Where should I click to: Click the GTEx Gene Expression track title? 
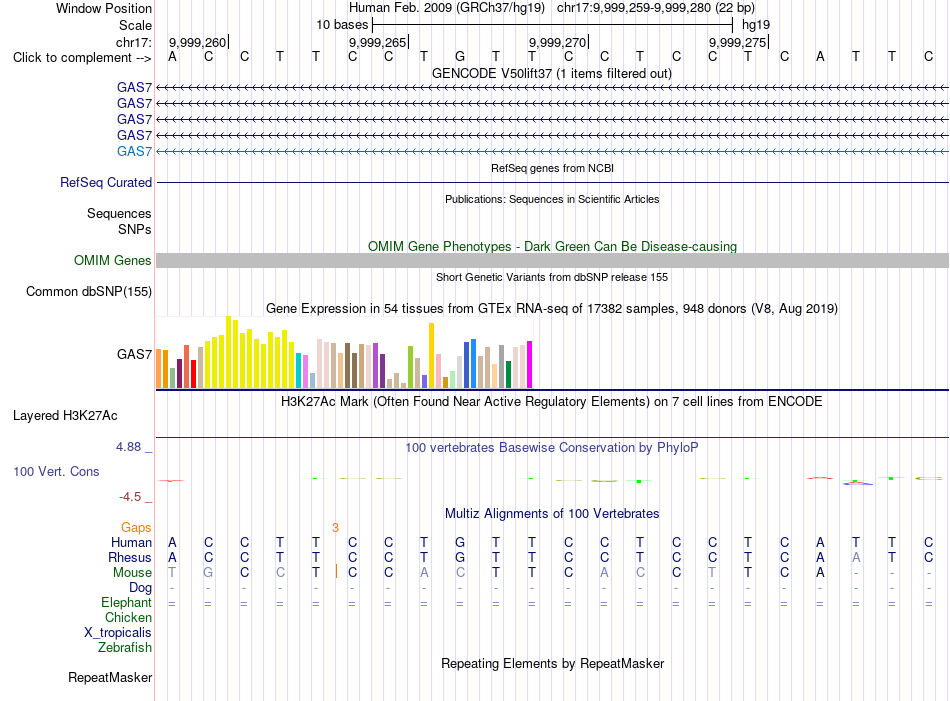click(552, 308)
